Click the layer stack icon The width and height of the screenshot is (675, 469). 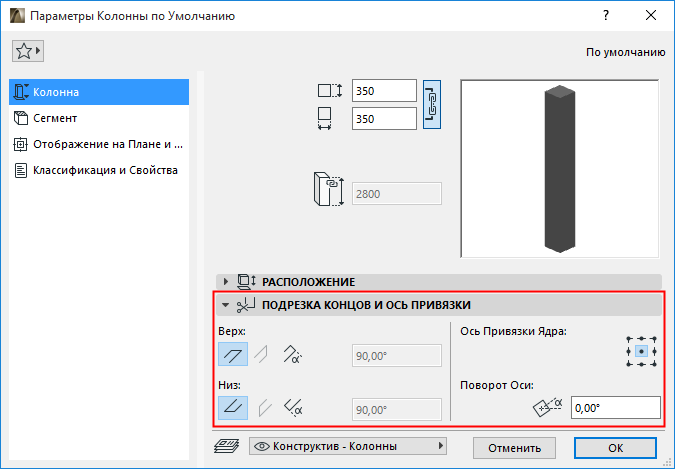[x=227, y=446]
